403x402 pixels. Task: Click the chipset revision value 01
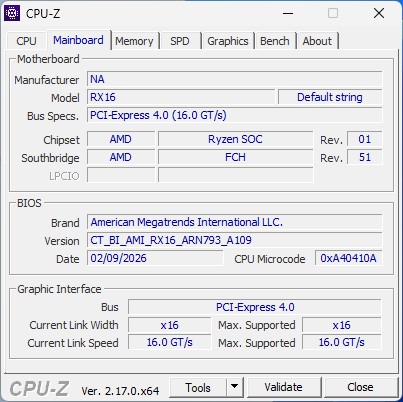[x=365, y=139]
